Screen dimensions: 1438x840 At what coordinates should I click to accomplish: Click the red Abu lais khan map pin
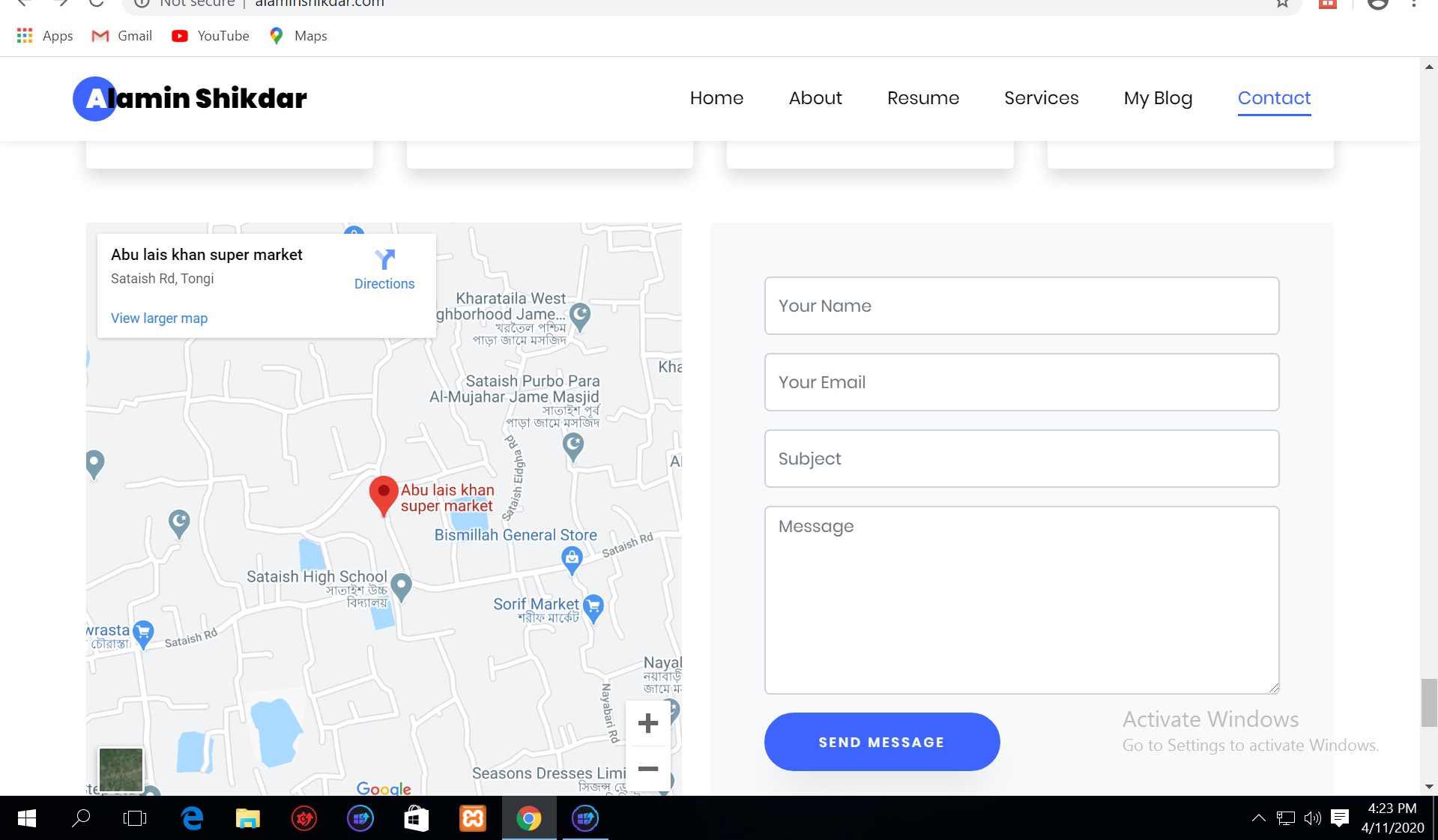point(384,494)
